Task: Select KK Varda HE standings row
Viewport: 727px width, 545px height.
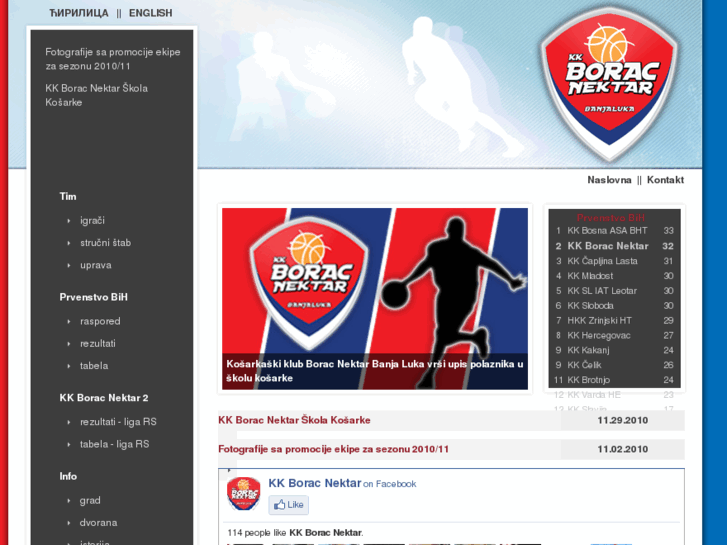Action: click(614, 395)
